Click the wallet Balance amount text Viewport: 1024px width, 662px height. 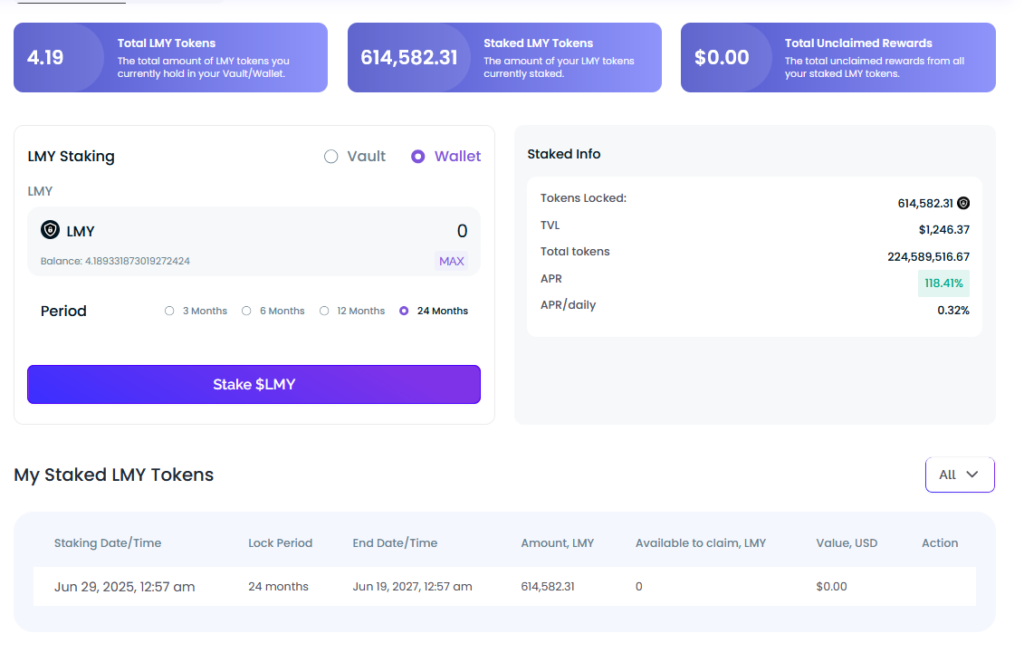coord(115,261)
